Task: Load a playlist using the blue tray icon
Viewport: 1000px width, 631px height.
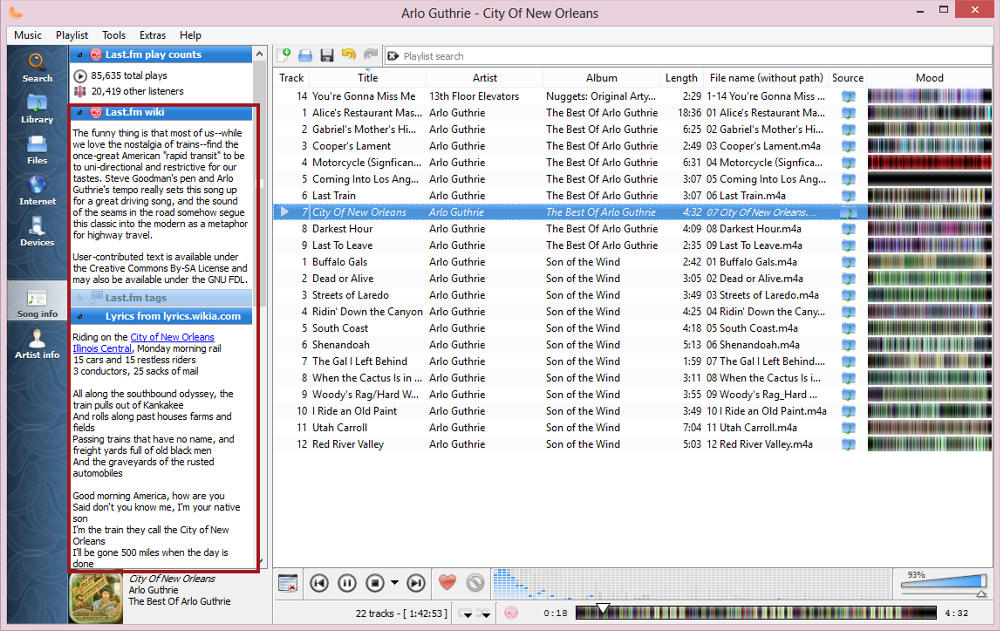Action: [305, 56]
